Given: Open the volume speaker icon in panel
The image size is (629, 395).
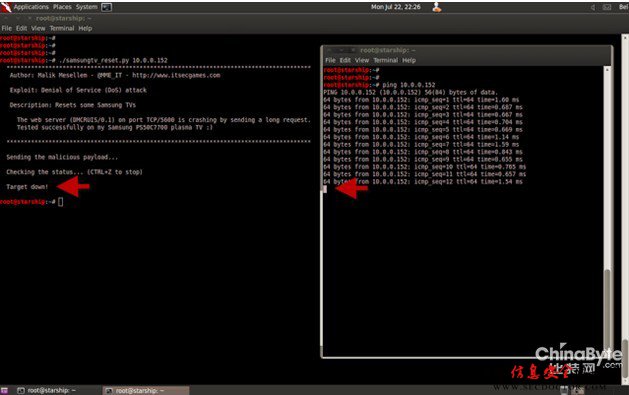Looking at the screenshot, I should 592,7.
